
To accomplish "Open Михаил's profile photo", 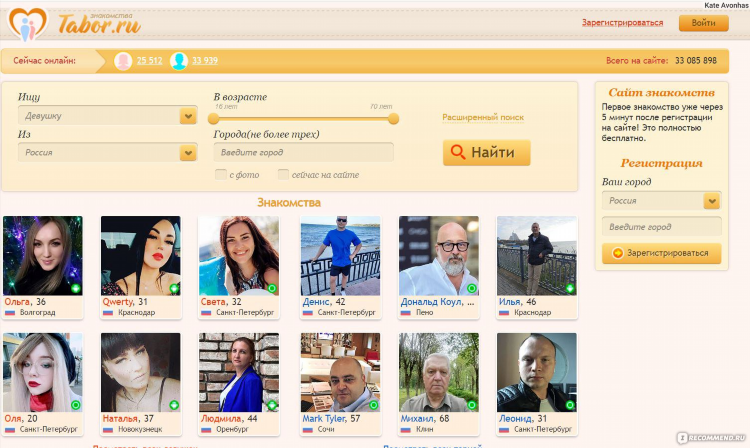I will coord(439,372).
